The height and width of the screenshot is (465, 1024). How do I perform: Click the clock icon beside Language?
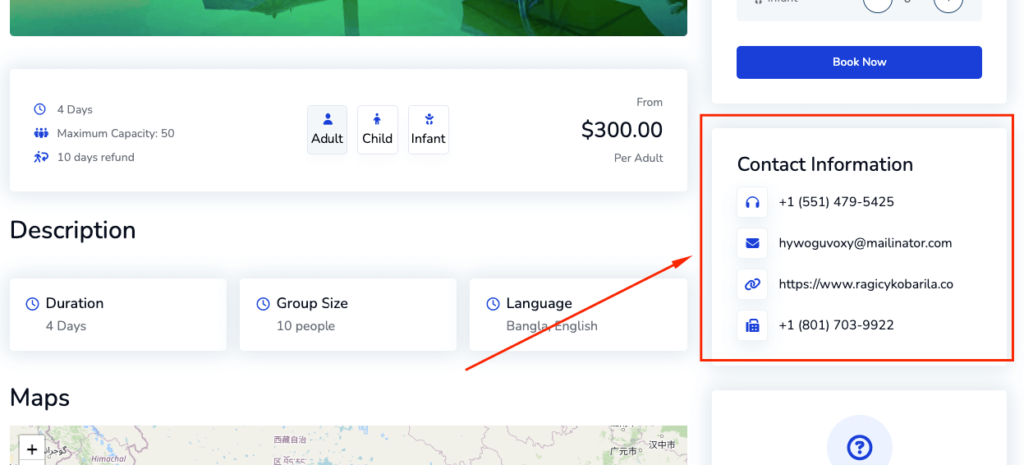(493, 304)
